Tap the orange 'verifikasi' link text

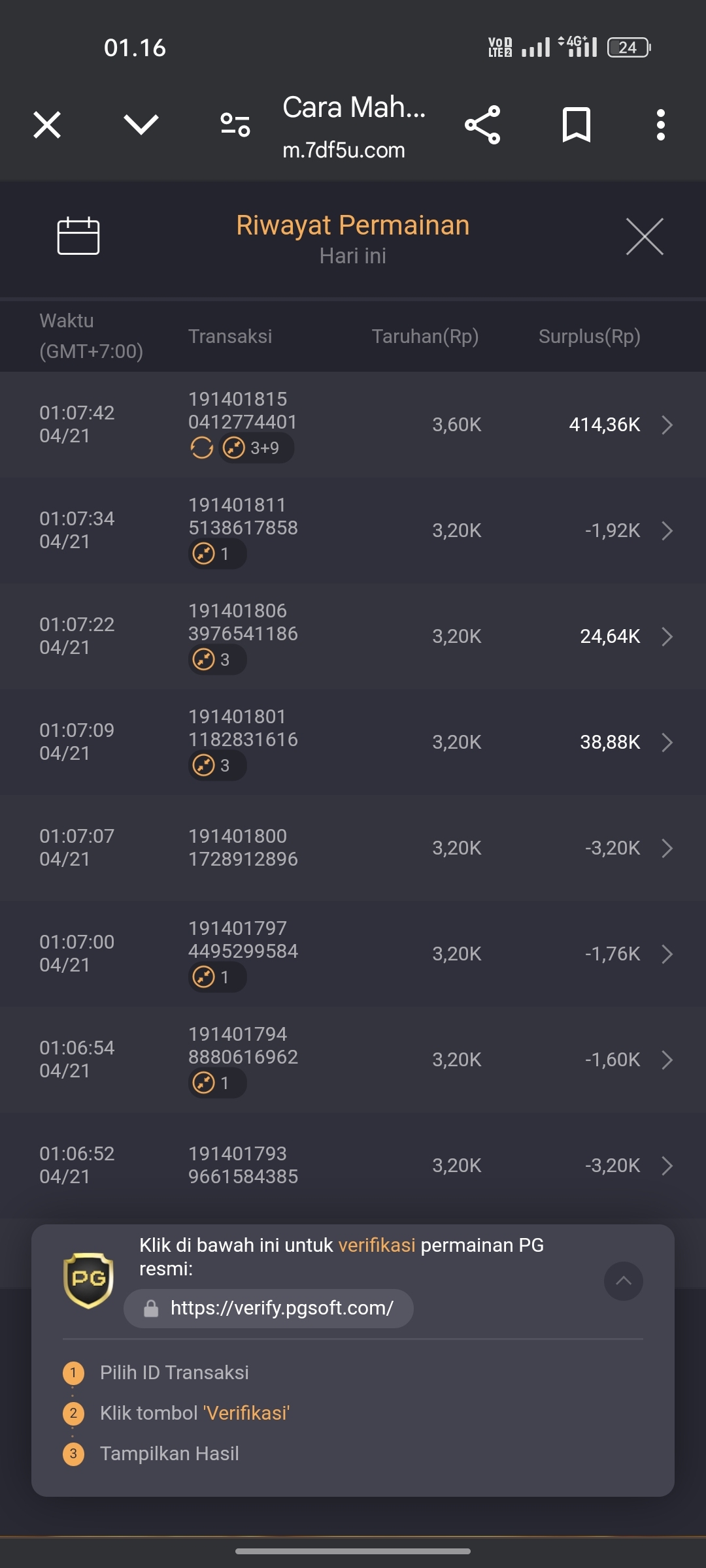point(377,1245)
